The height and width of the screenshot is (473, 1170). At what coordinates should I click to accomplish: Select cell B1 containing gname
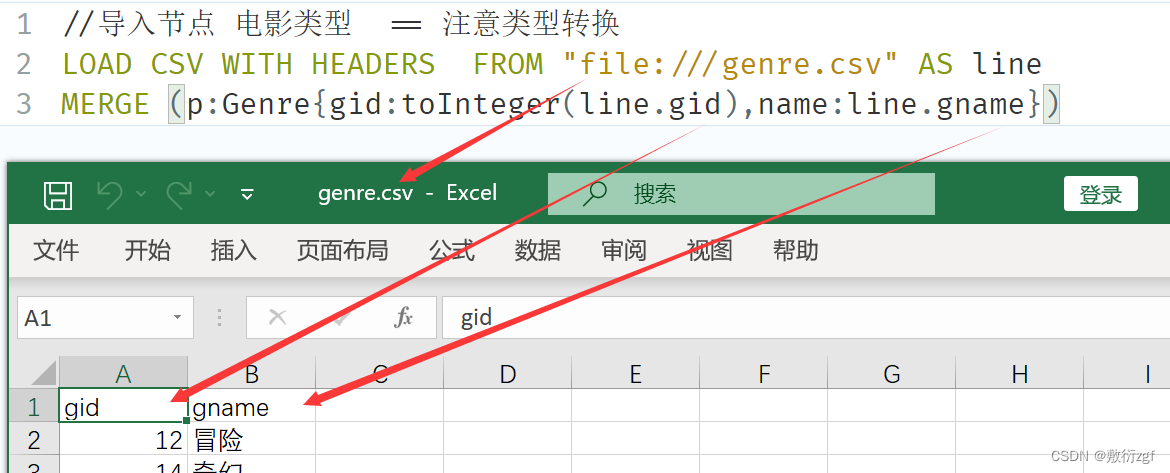[x=251, y=407]
